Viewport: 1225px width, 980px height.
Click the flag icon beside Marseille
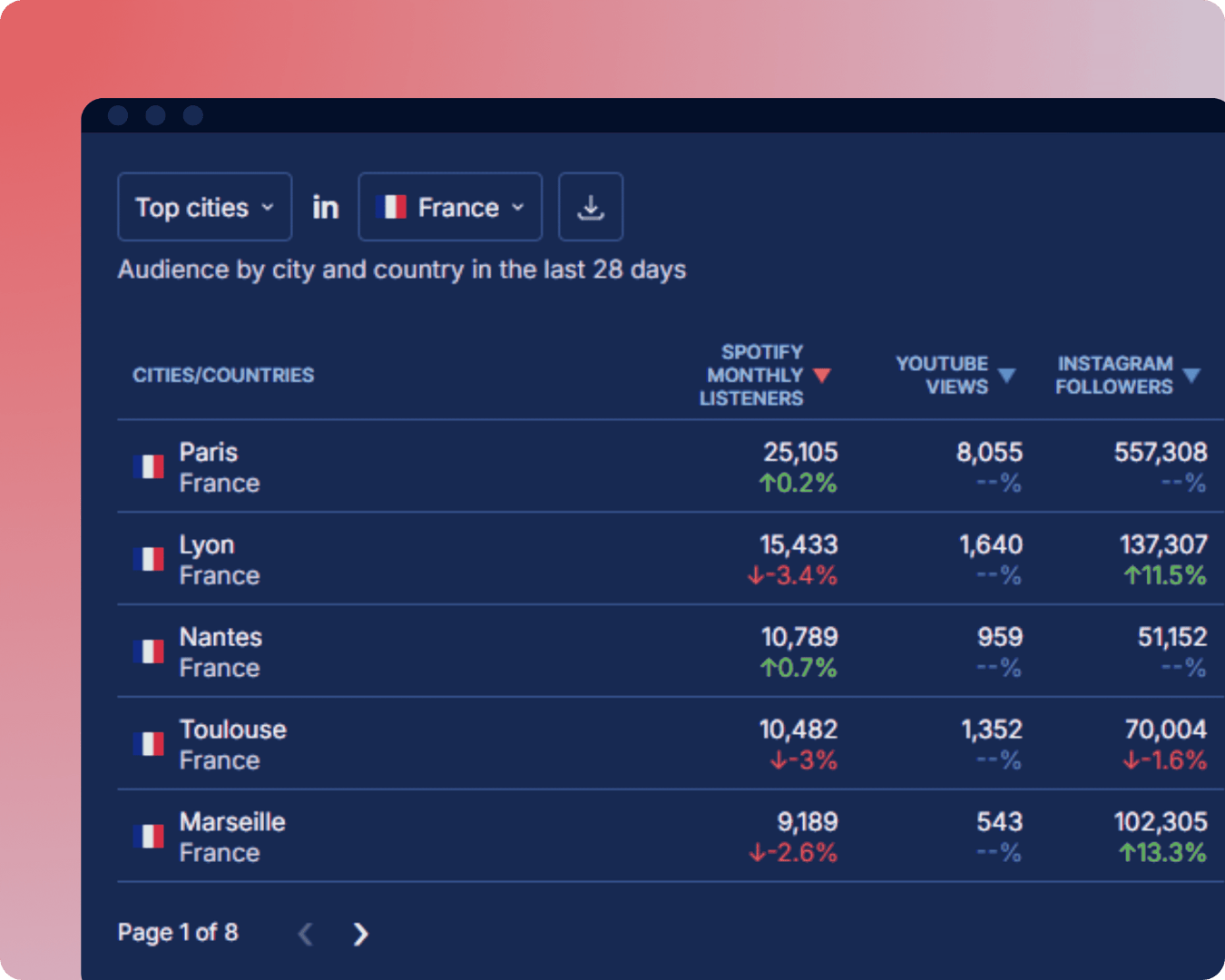(x=150, y=837)
